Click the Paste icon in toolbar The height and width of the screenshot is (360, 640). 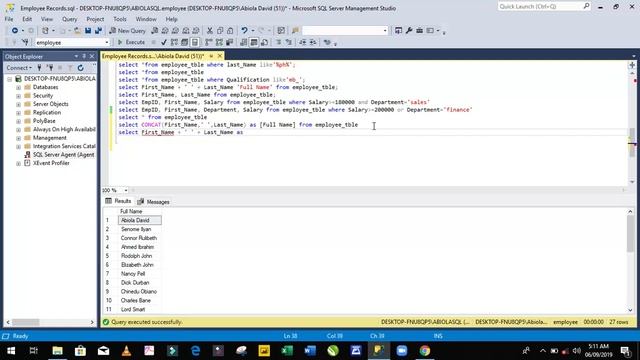[x=230, y=31]
